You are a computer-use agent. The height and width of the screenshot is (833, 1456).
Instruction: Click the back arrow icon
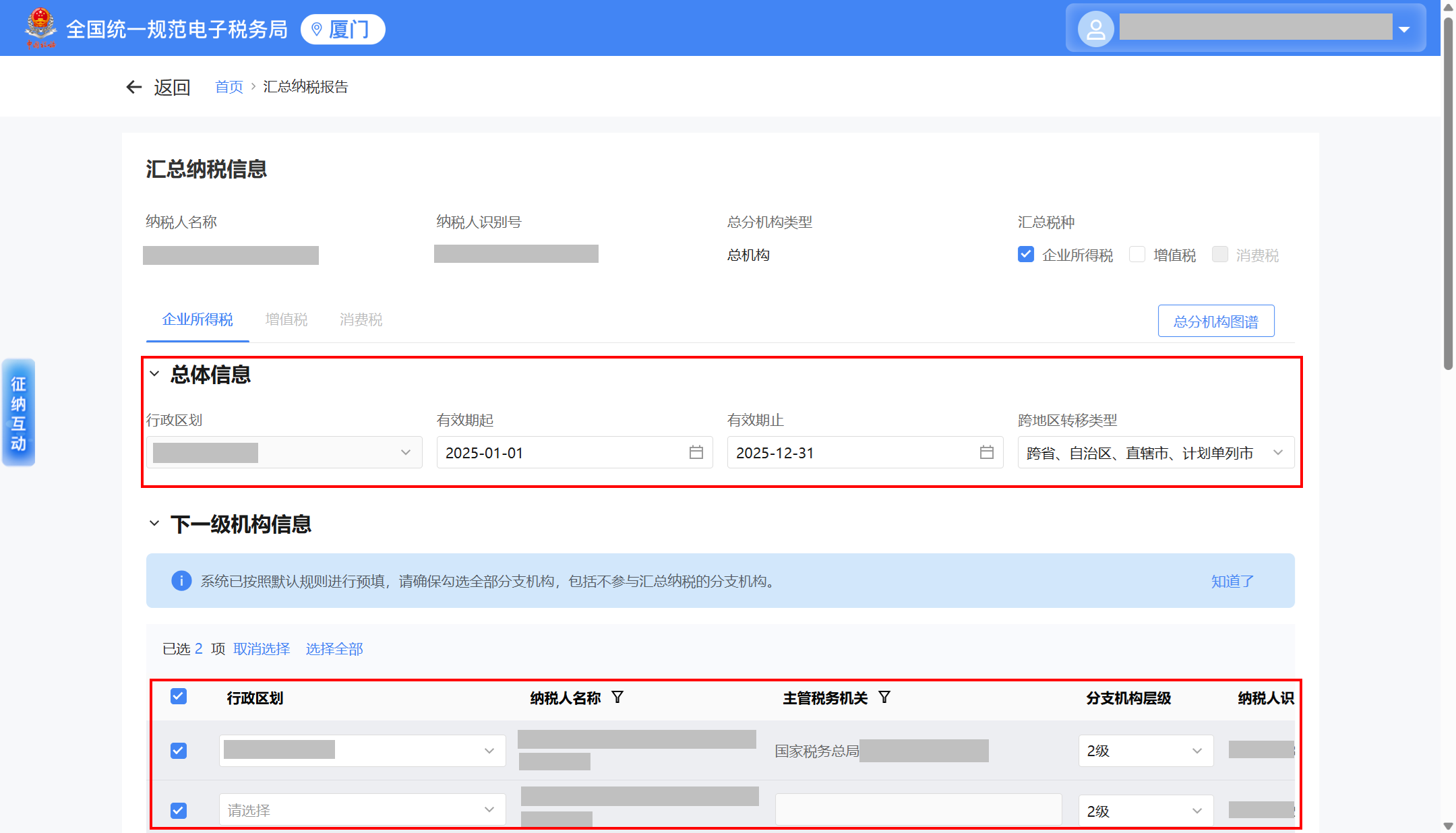point(133,87)
